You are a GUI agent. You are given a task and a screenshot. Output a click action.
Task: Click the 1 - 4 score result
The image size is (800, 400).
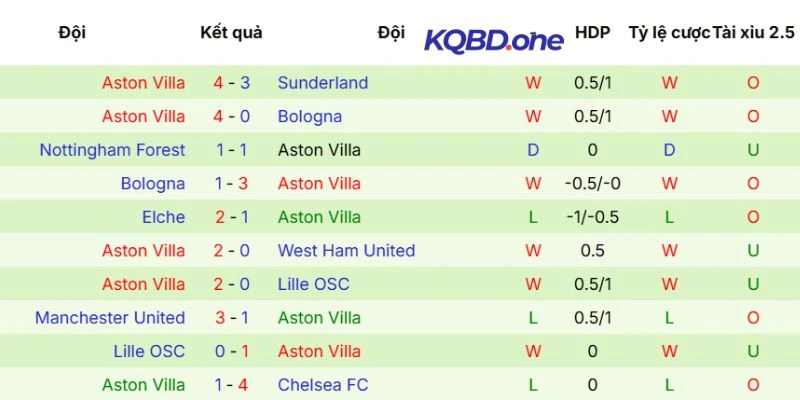(231, 385)
